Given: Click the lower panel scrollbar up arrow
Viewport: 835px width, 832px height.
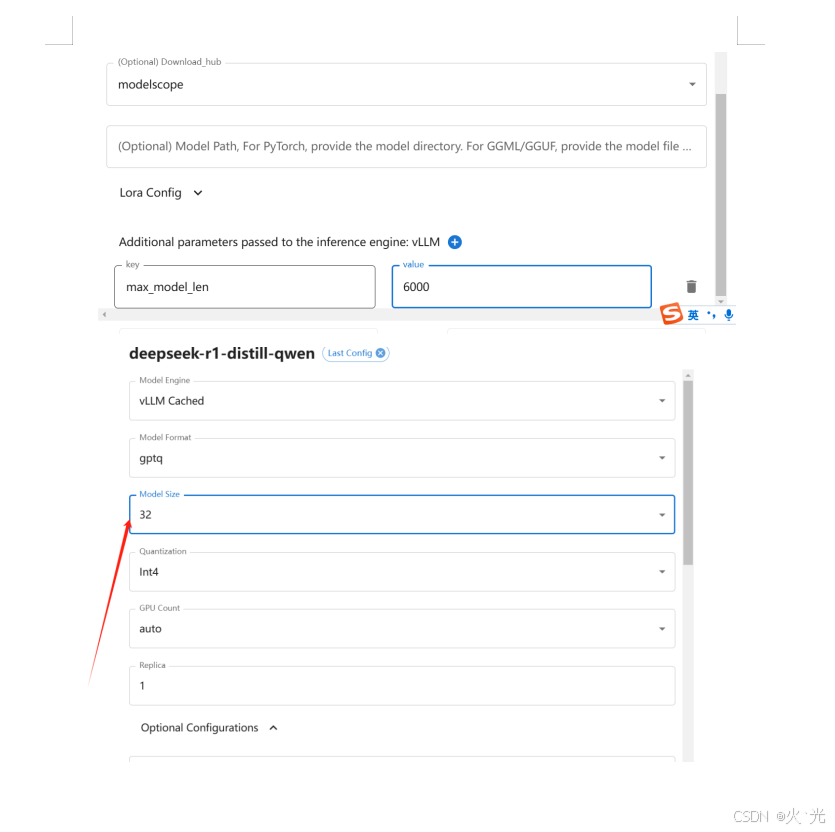Looking at the screenshot, I should (688, 376).
